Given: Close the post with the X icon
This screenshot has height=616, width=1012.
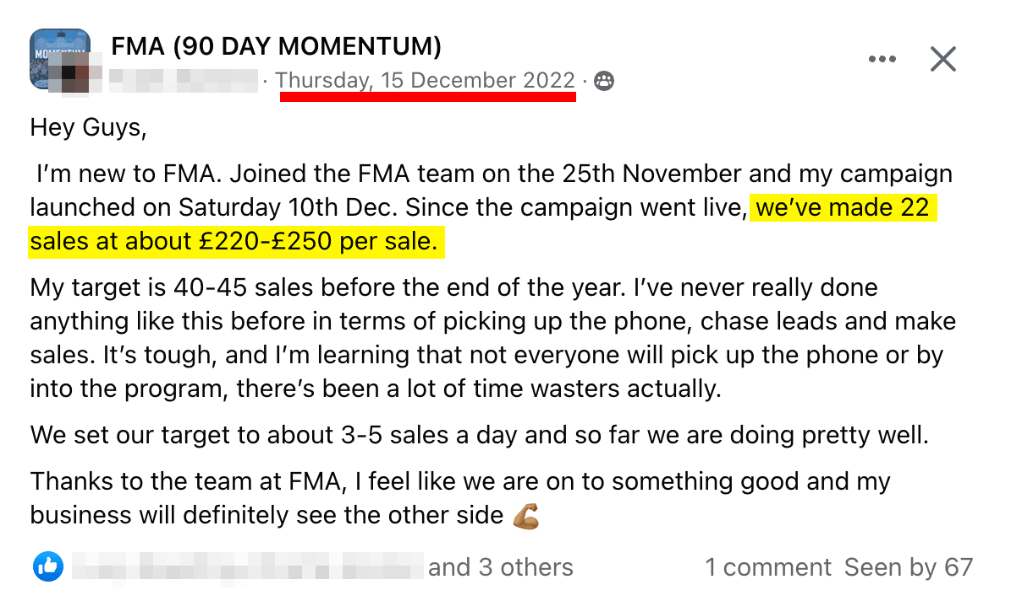Looking at the screenshot, I should click(x=943, y=59).
